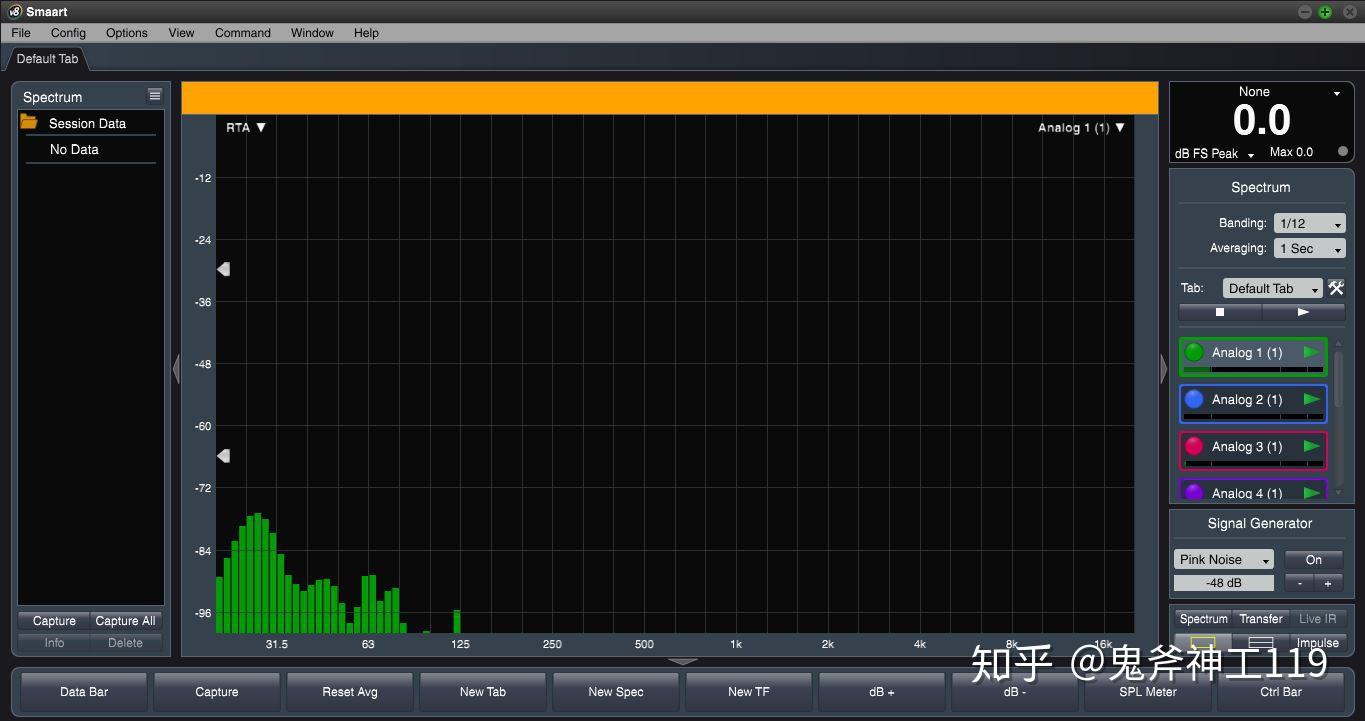This screenshot has width=1365, height=721.
Task: Click the SPL meter status indicator dot
Action: tap(1343, 152)
